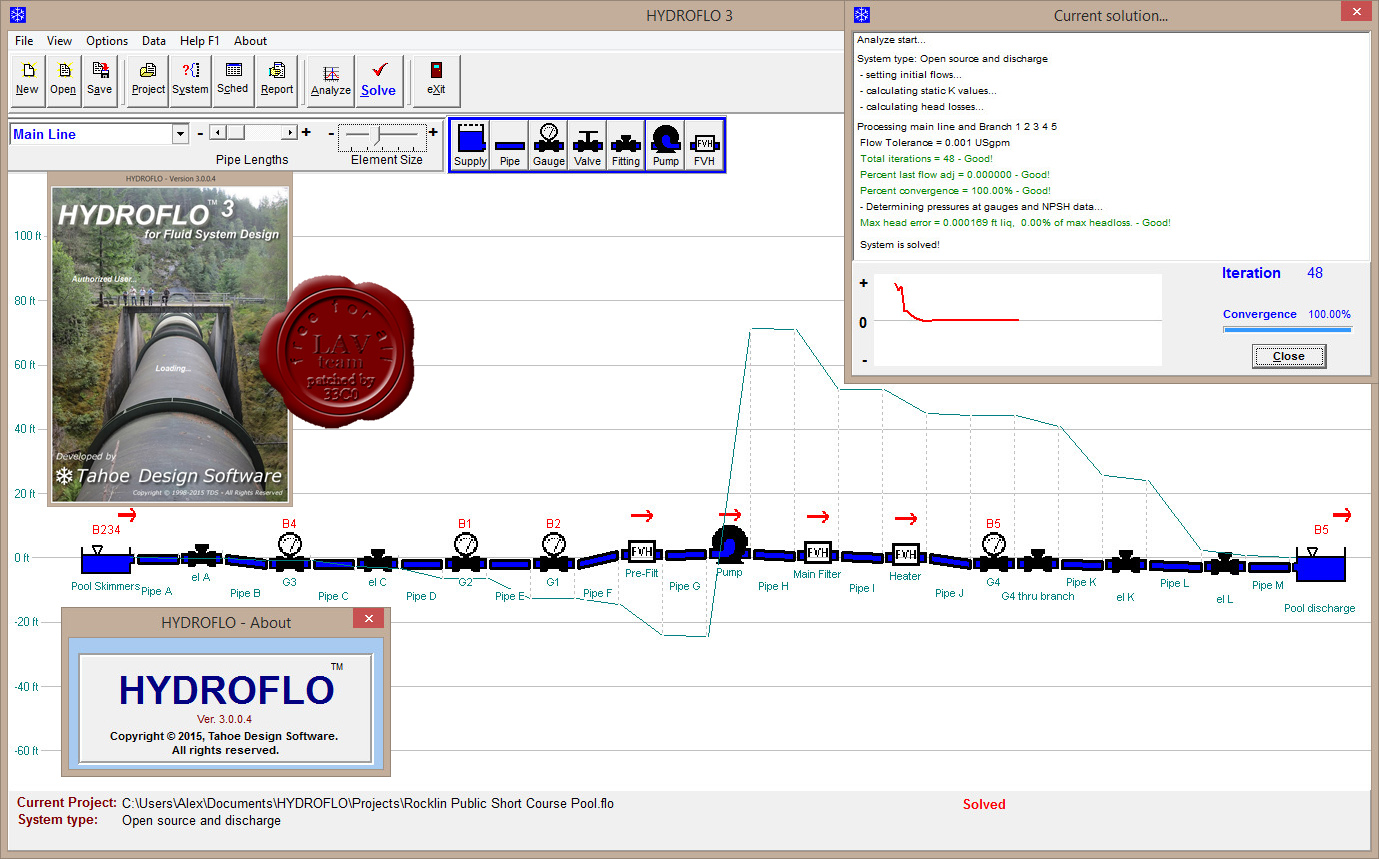Click the Convergence progress bar
This screenshot has height=859, width=1379.
1287,329
